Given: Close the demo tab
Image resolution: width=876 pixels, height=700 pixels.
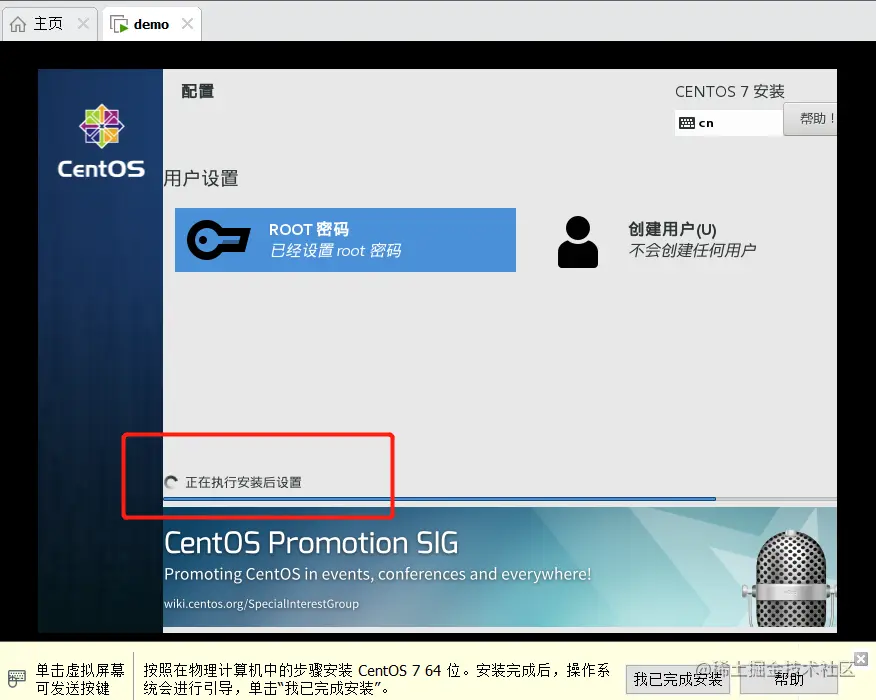Looking at the screenshot, I should click(188, 24).
